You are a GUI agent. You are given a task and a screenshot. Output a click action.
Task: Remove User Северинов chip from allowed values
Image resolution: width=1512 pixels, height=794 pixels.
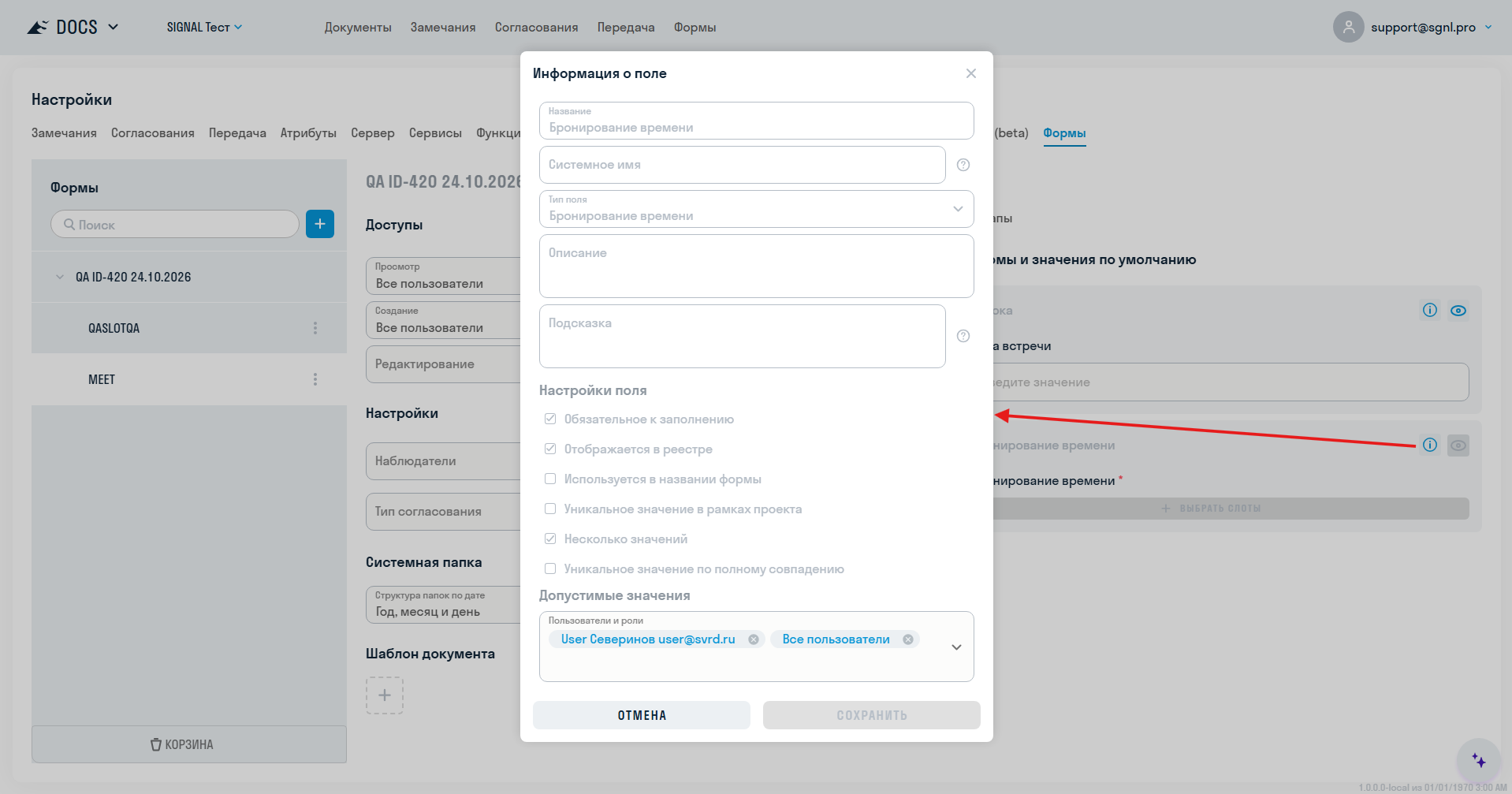tap(754, 639)
